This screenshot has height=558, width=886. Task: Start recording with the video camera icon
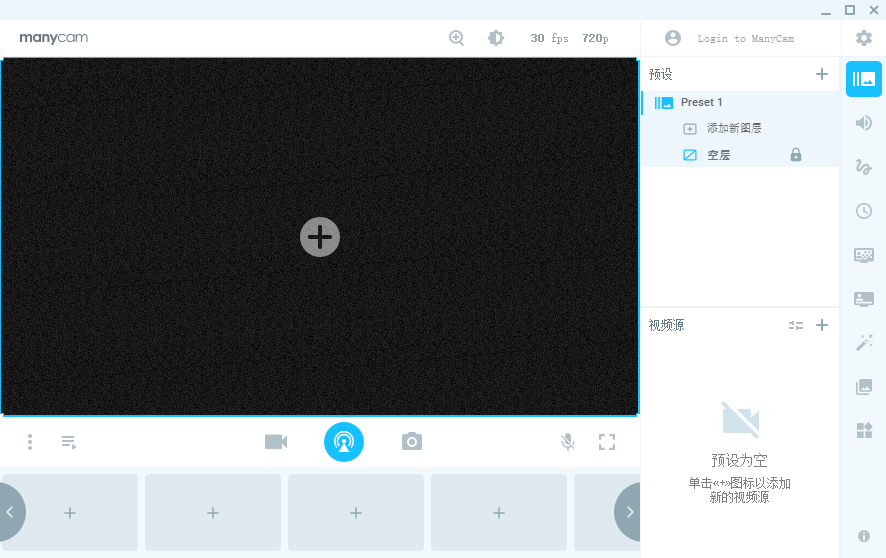pyautogui.click(x=276, y=442)
